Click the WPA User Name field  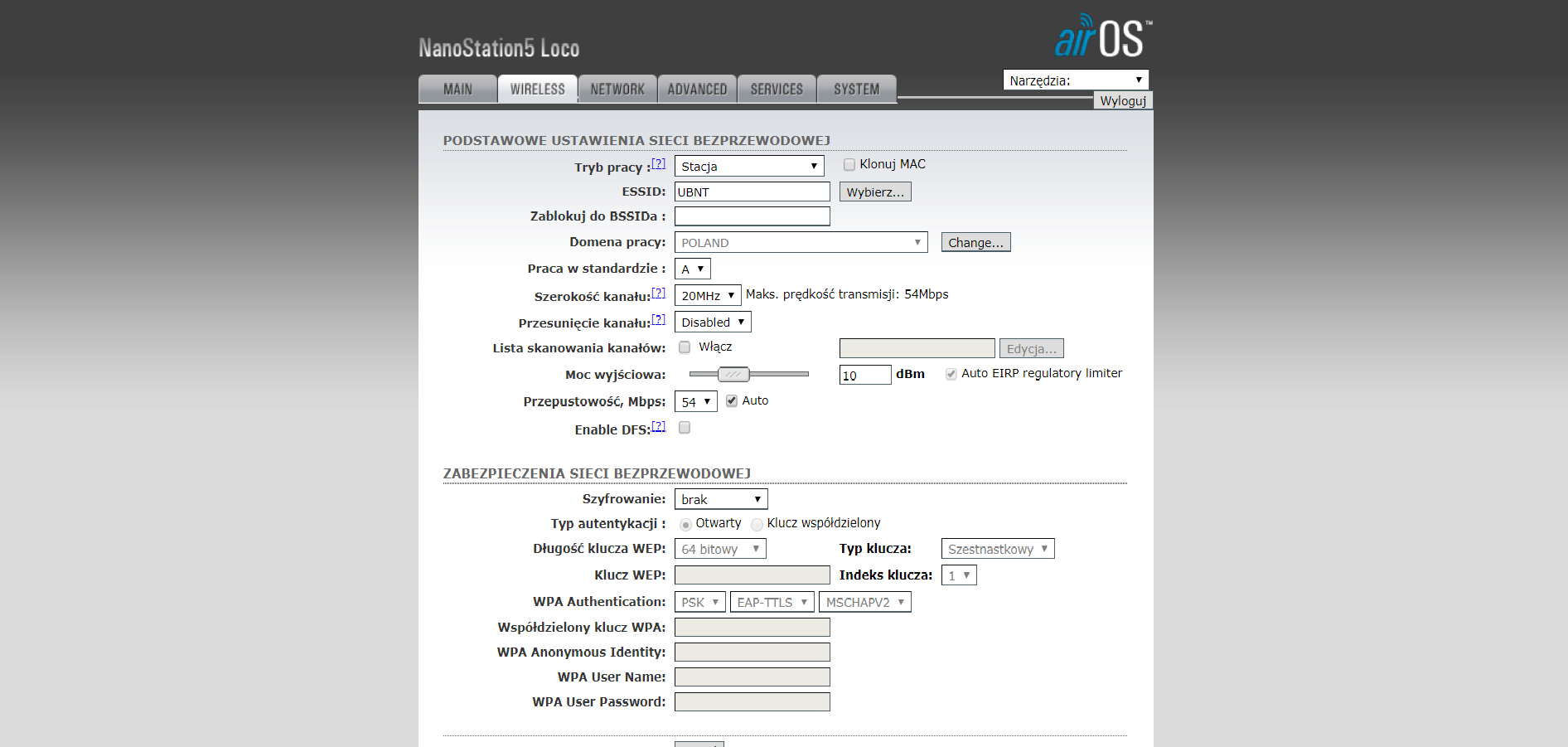(753, 677)
